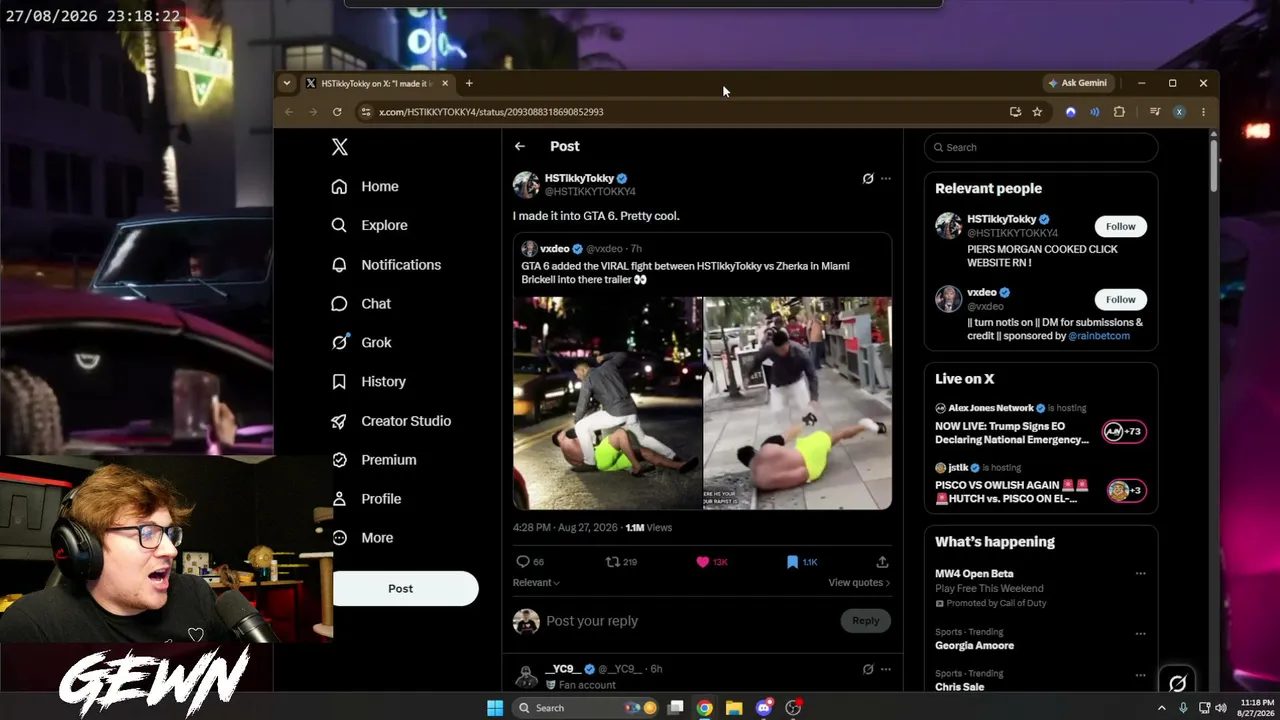This screenshot has height=720, width=1280.
Task: Open History in the sidebar
Action: pos(369,381)
